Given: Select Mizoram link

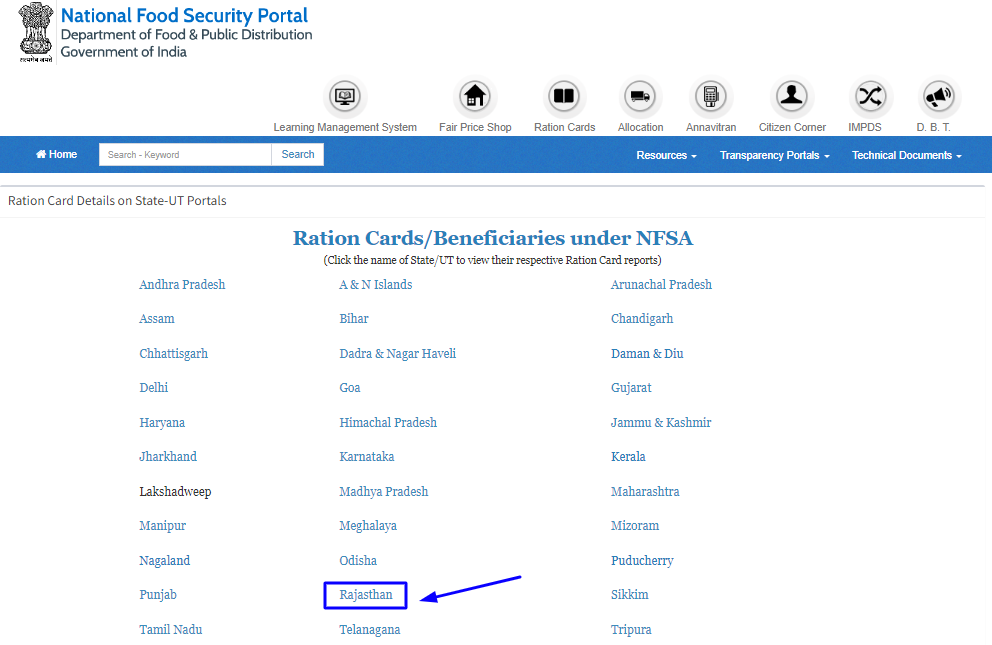Looking at the screenshot, I should click(635, 525).
